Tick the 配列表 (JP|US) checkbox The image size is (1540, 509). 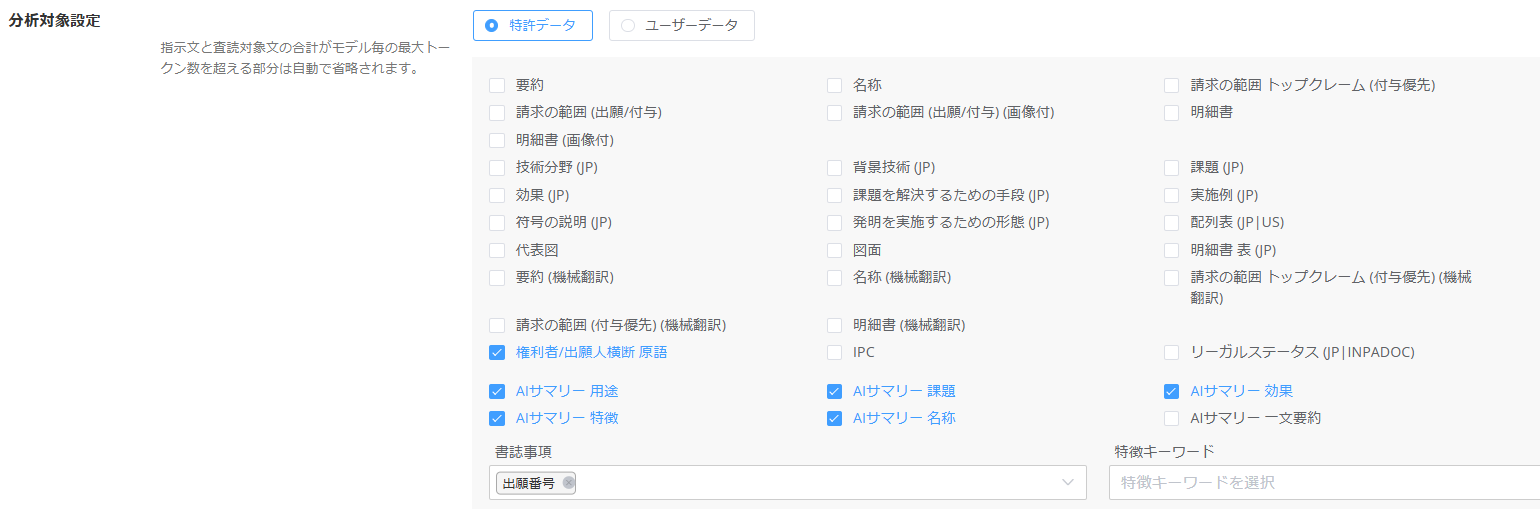(x=1171, y=222)
